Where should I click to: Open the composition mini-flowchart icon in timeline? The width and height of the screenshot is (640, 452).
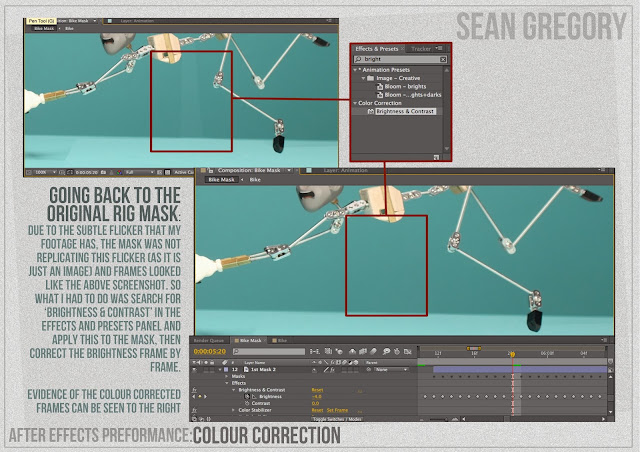tap(314, 351)
